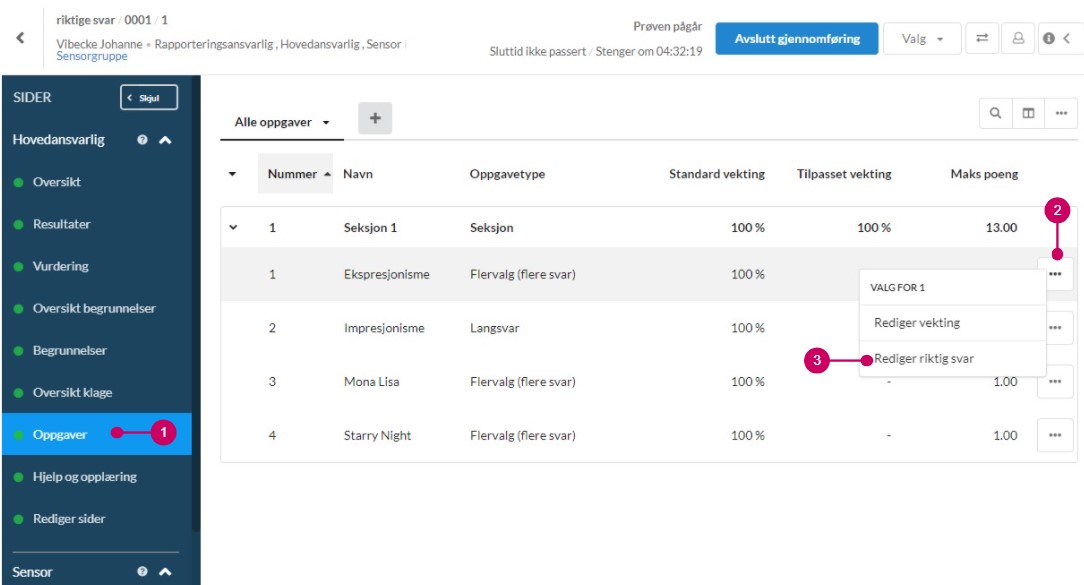The image size is (1084, 585).
Task: Open three-dot menu for Impresjonisme row
Action: pos(1055,328)
